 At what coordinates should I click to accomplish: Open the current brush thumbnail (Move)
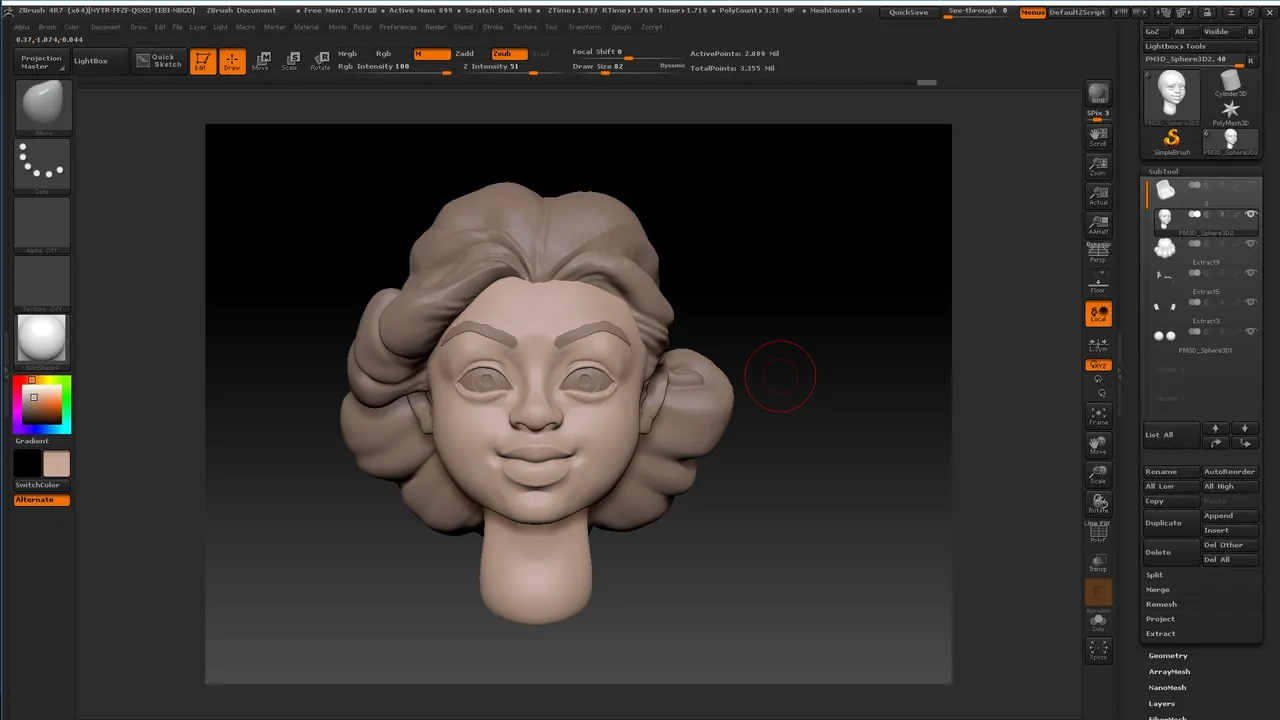(43, 106)
